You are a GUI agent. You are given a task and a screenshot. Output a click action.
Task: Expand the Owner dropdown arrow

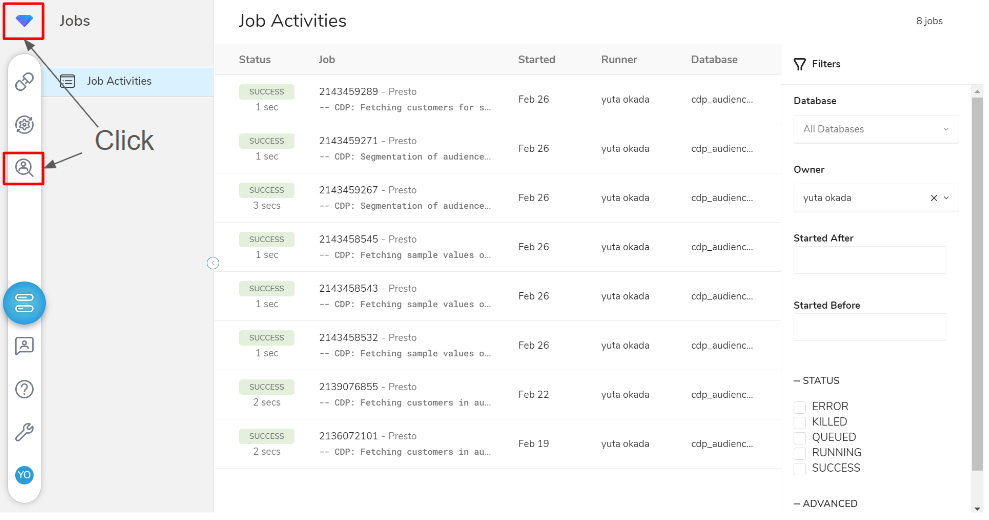pyautogui.click(x=946, y=198)
